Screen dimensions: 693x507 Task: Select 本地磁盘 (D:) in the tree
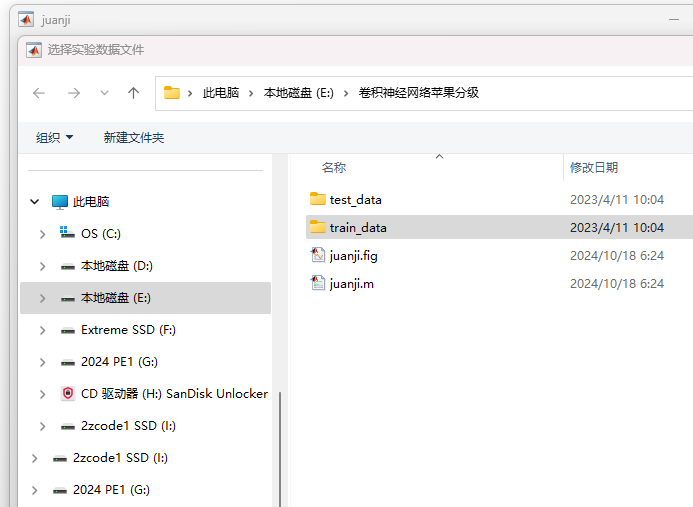point(117,266)
